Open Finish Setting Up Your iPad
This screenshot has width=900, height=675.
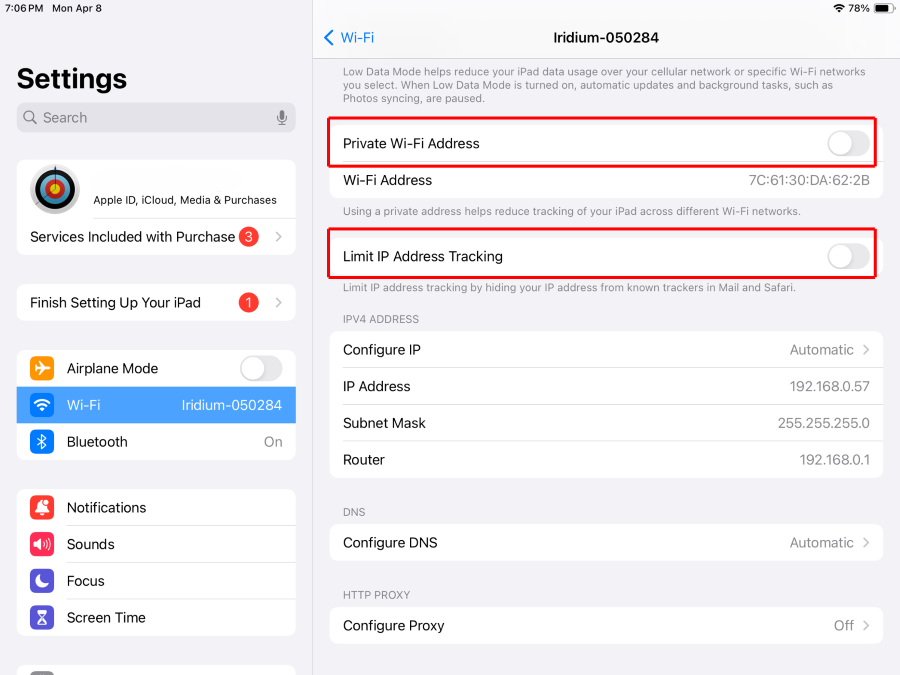click(156, 302)
